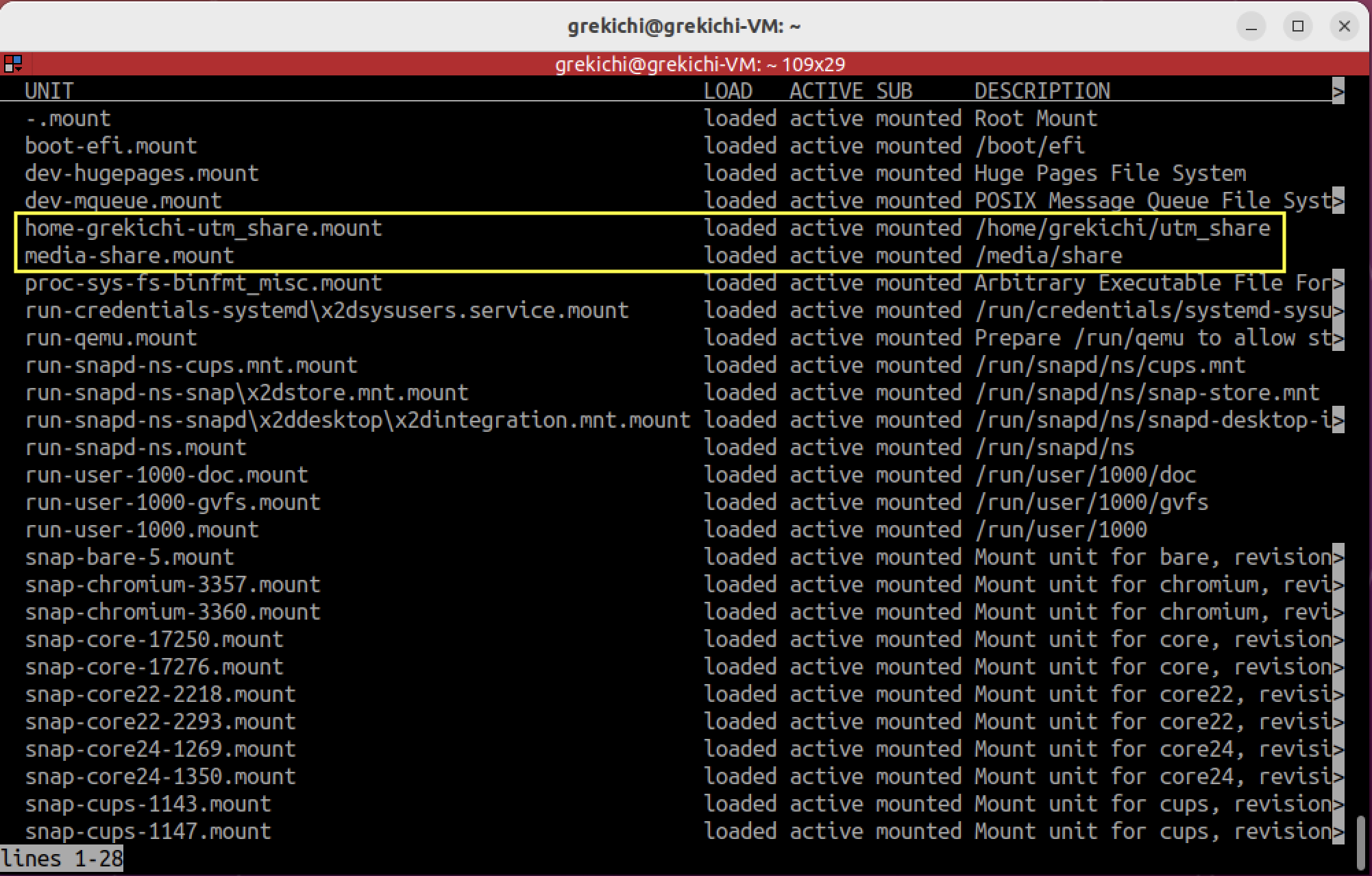Close the terminal window
Image resolution: width=1372 pixels, height=876 pixels.
pyautogui.click(x=1344, y=27)
